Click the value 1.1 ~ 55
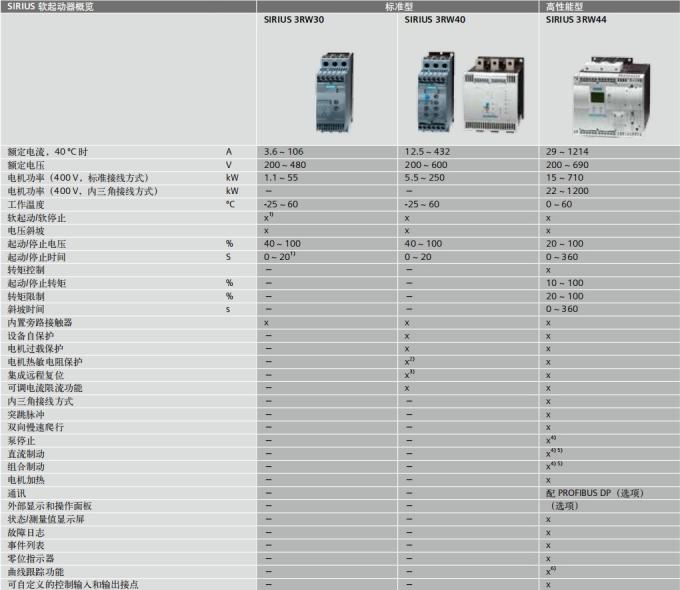This screenshot has height=590, width=680. [x=281, y=178]
